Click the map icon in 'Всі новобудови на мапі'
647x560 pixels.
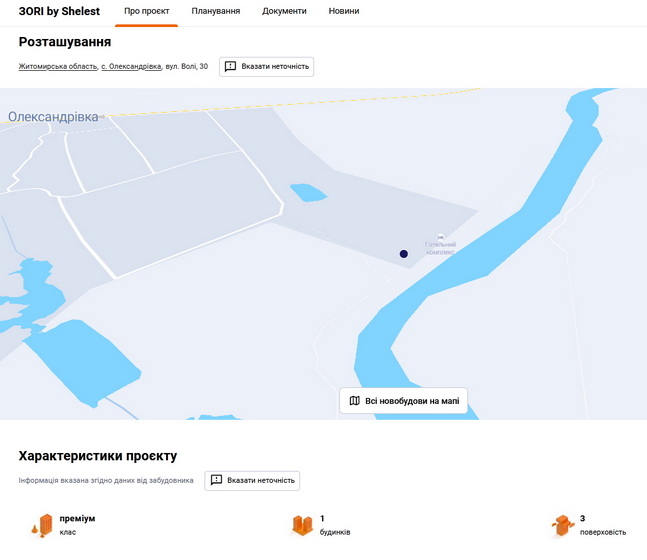354,401
